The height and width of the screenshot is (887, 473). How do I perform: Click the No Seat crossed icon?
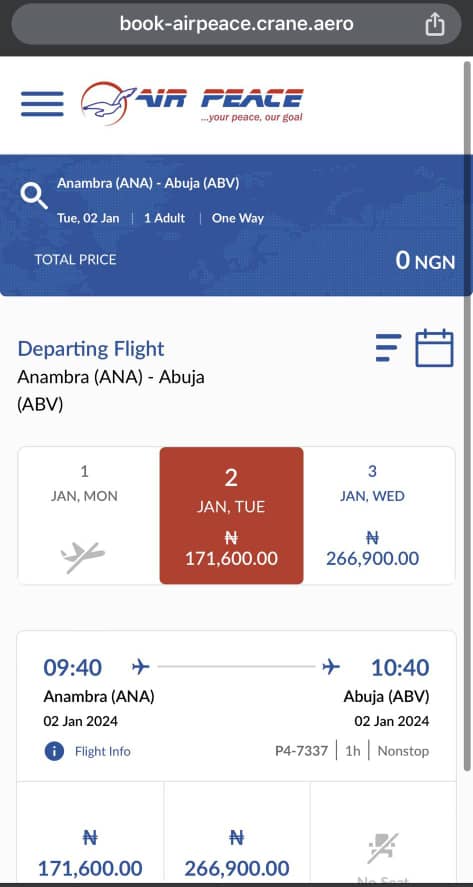(383, 848)
